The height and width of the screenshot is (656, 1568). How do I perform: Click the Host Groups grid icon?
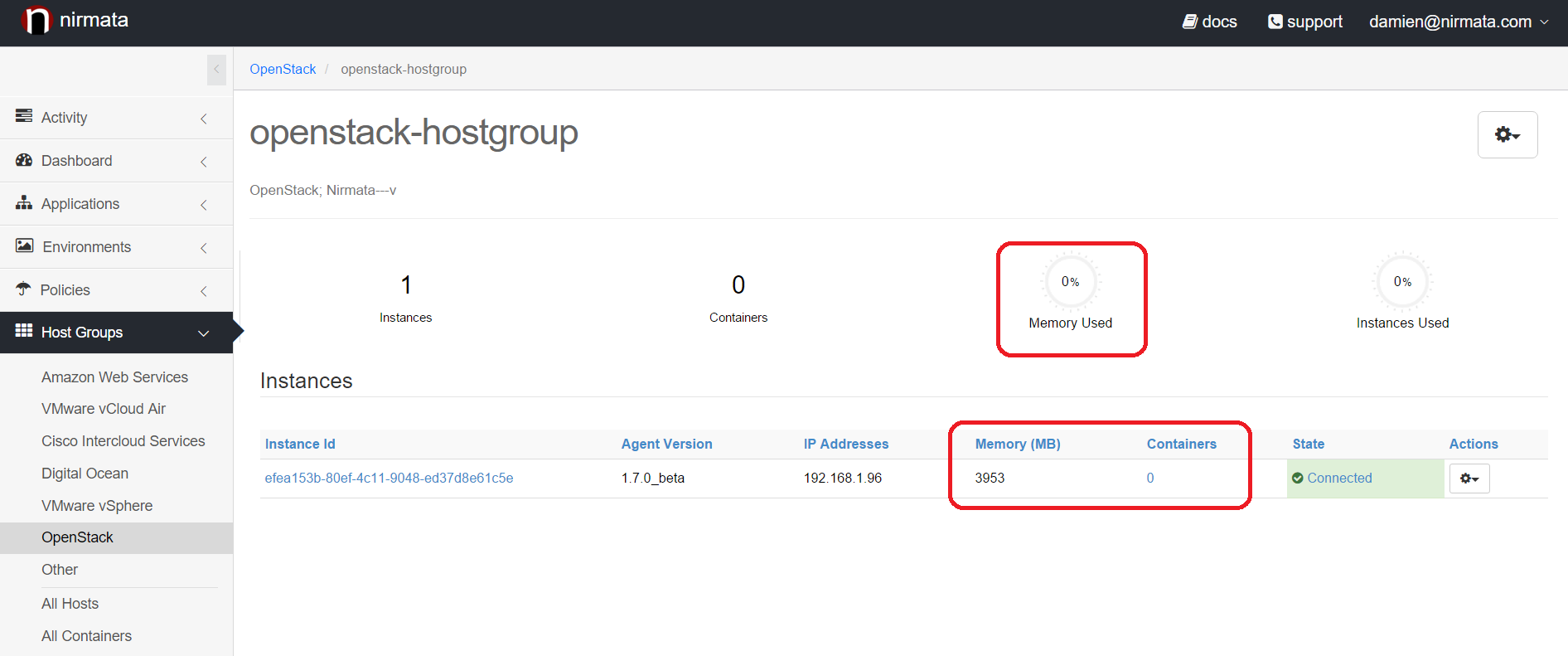[x=24, y=331]
